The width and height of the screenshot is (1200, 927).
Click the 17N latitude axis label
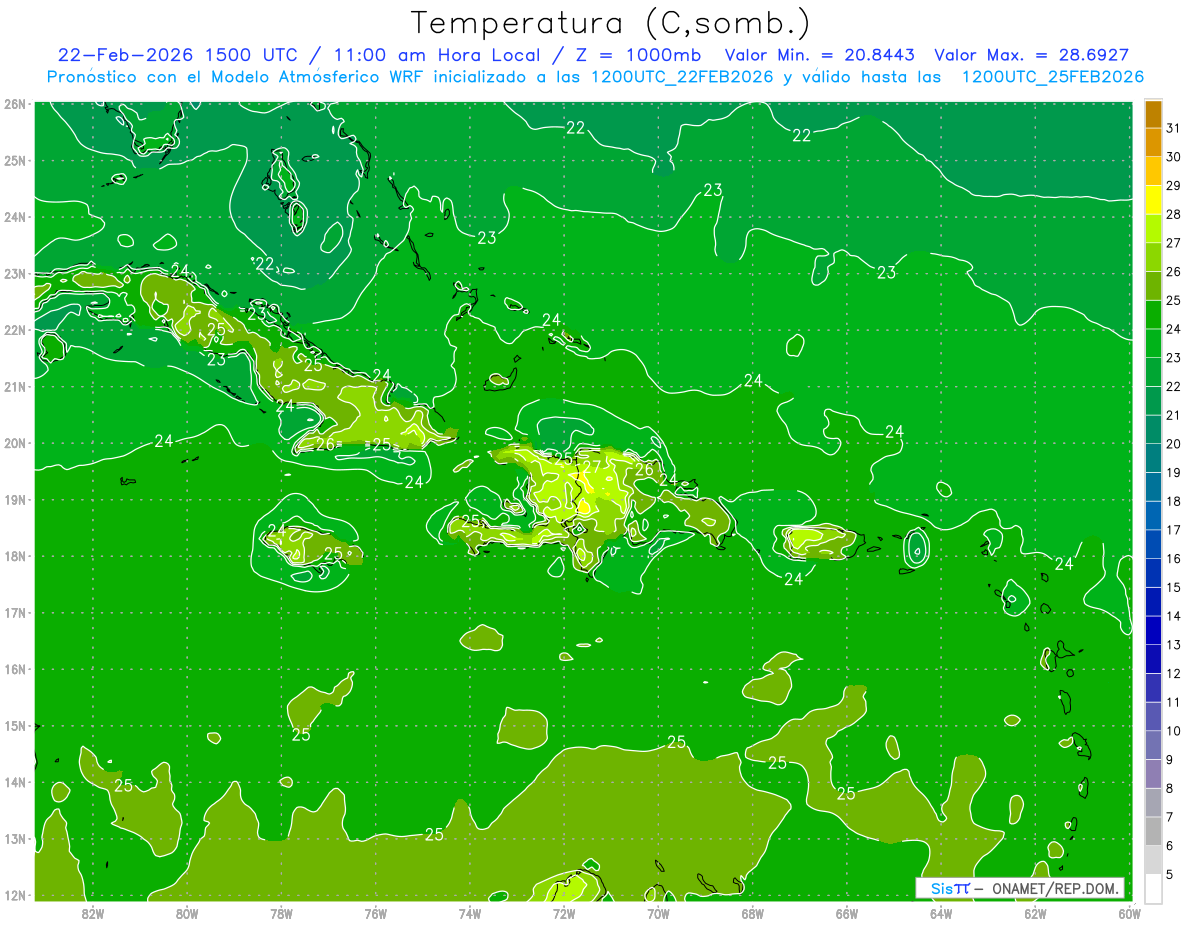(14, 613)
